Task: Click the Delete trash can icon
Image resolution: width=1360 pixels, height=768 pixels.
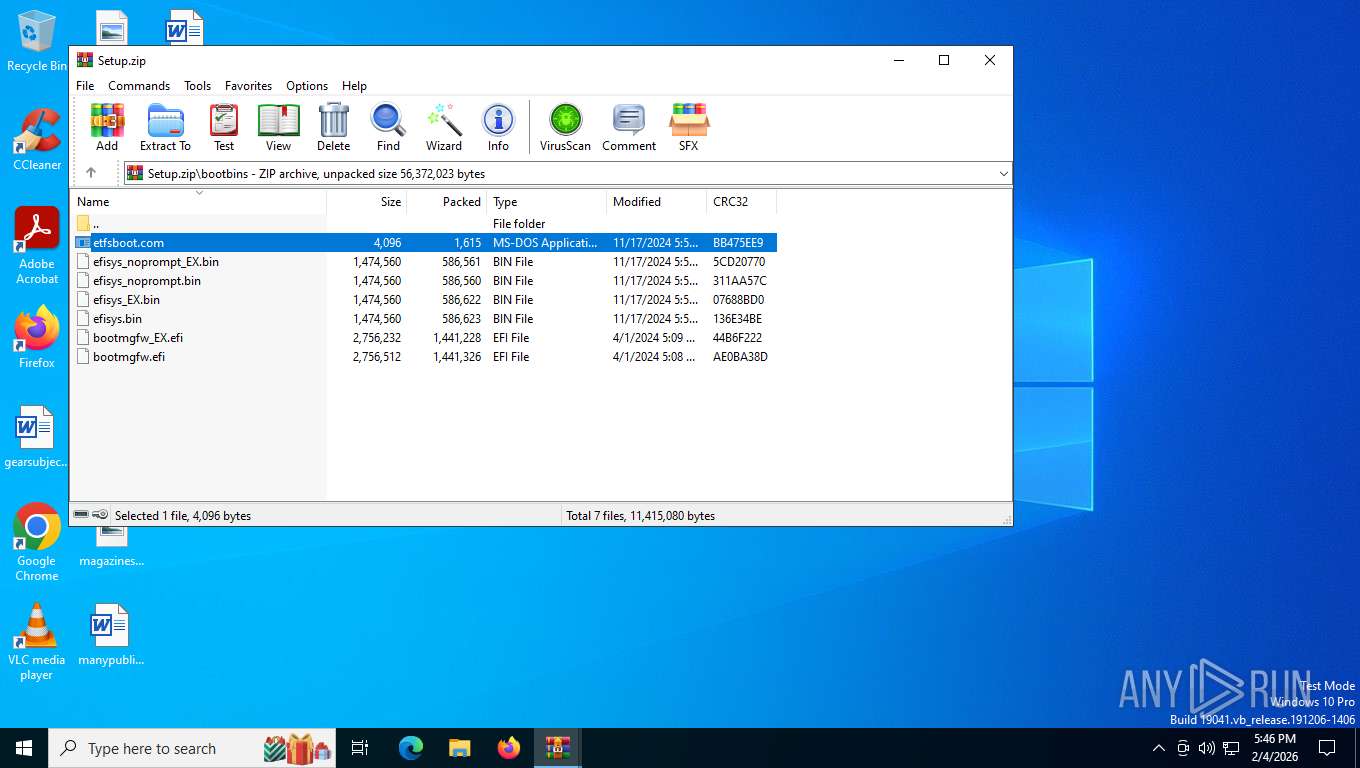Action: coord(333,127)
